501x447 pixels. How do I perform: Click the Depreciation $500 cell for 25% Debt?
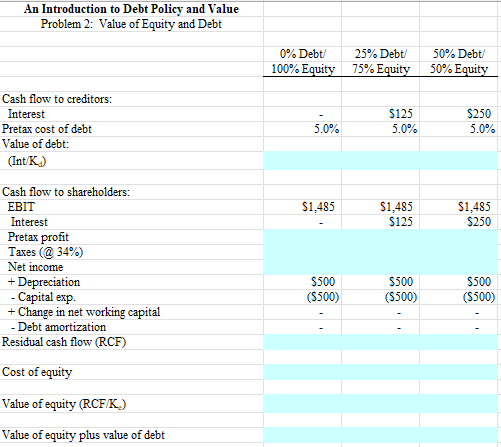(401, 282)
